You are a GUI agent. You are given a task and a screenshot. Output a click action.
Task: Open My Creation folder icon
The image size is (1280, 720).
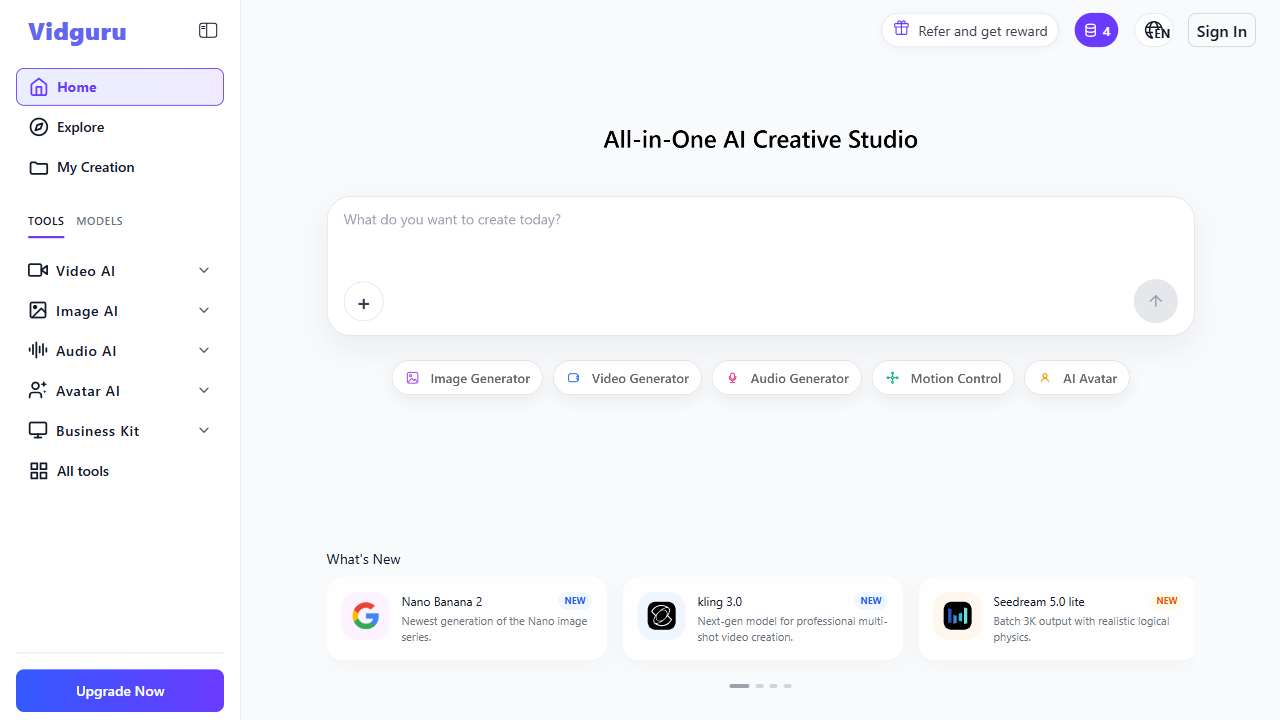[38, 167]
